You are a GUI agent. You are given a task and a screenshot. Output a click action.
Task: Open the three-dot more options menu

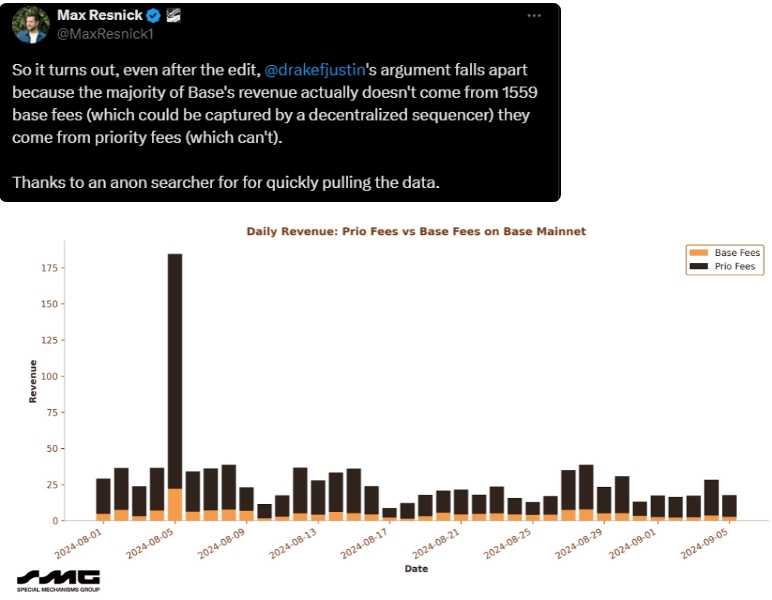pos(534,16)
